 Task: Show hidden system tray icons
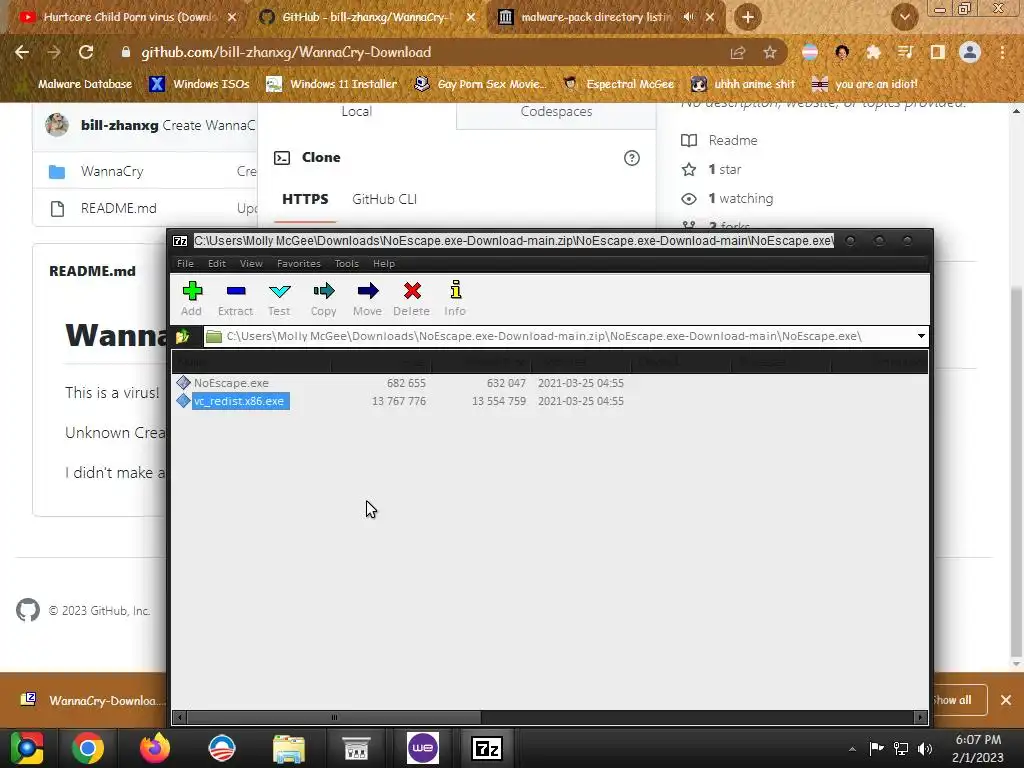click(x=852, y=749)
